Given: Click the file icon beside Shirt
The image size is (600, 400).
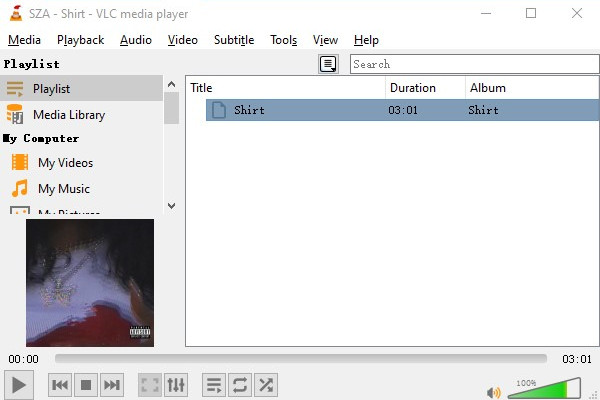Looking at the screenshot, I should [219, 110].
